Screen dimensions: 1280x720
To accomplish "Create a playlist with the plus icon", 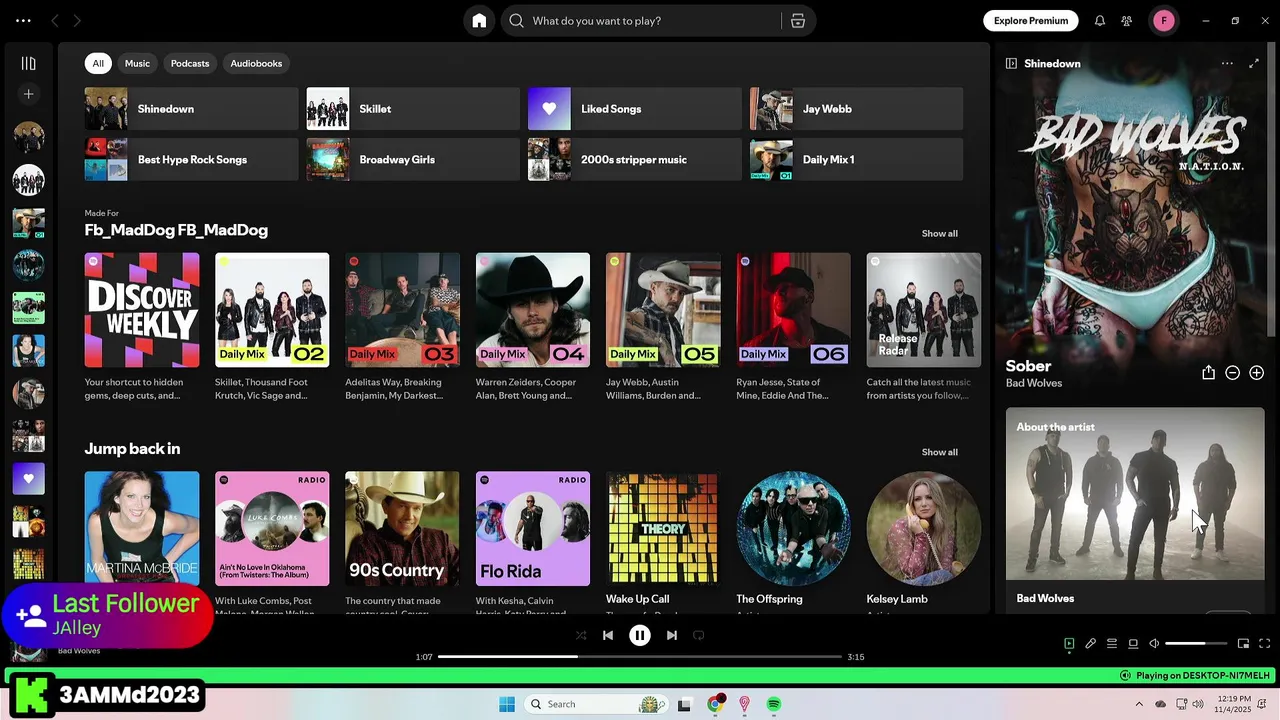I will 29,94.
